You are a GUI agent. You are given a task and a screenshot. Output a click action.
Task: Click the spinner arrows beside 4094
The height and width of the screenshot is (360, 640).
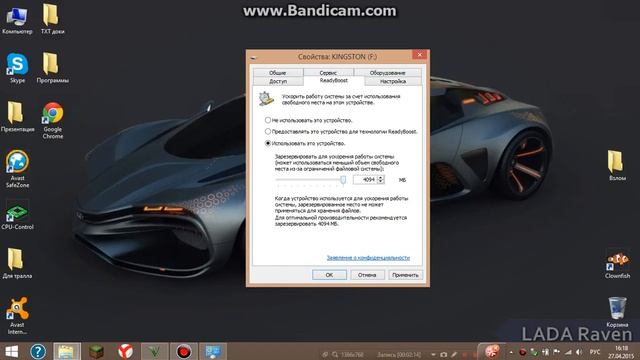click(381, 180)
